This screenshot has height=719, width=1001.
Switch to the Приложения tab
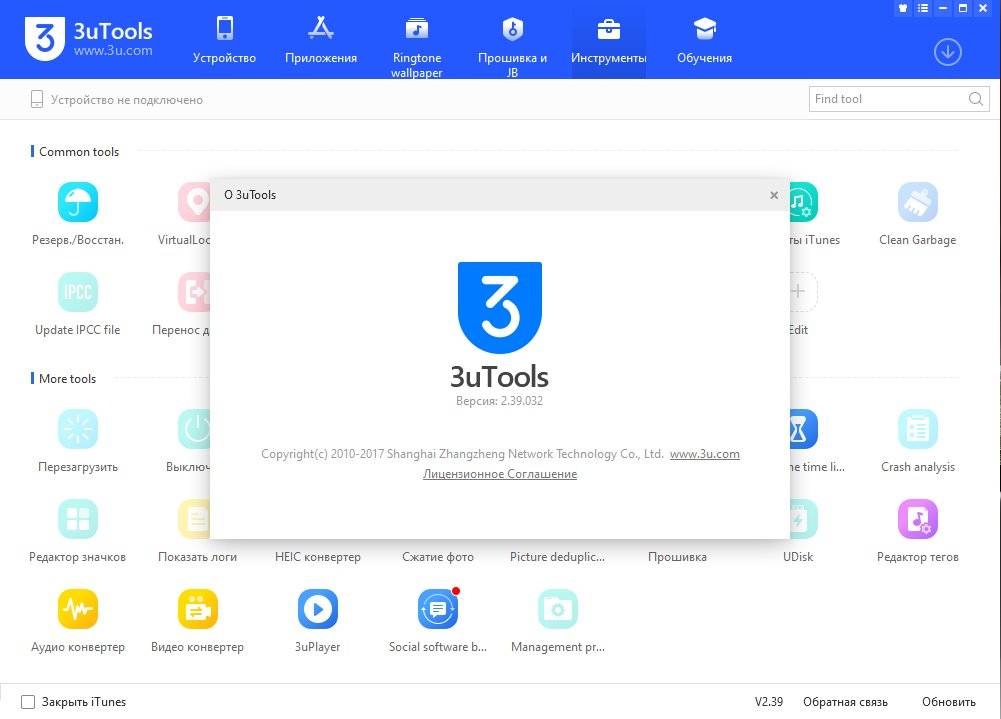(320, 40)
